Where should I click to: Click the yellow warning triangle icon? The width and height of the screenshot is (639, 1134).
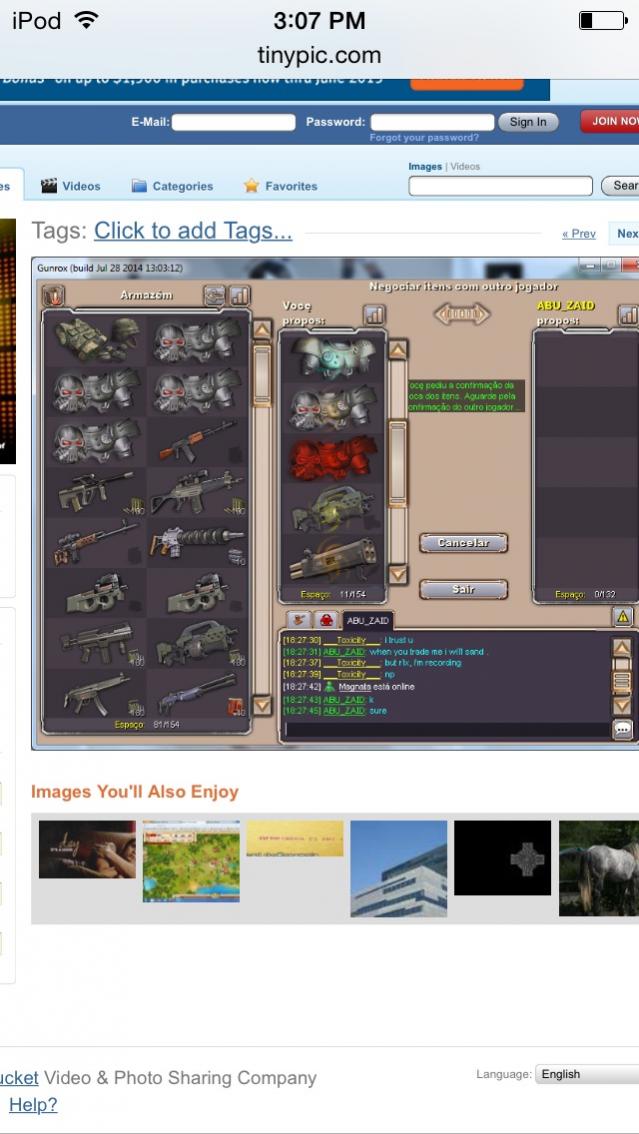[622, 617]
